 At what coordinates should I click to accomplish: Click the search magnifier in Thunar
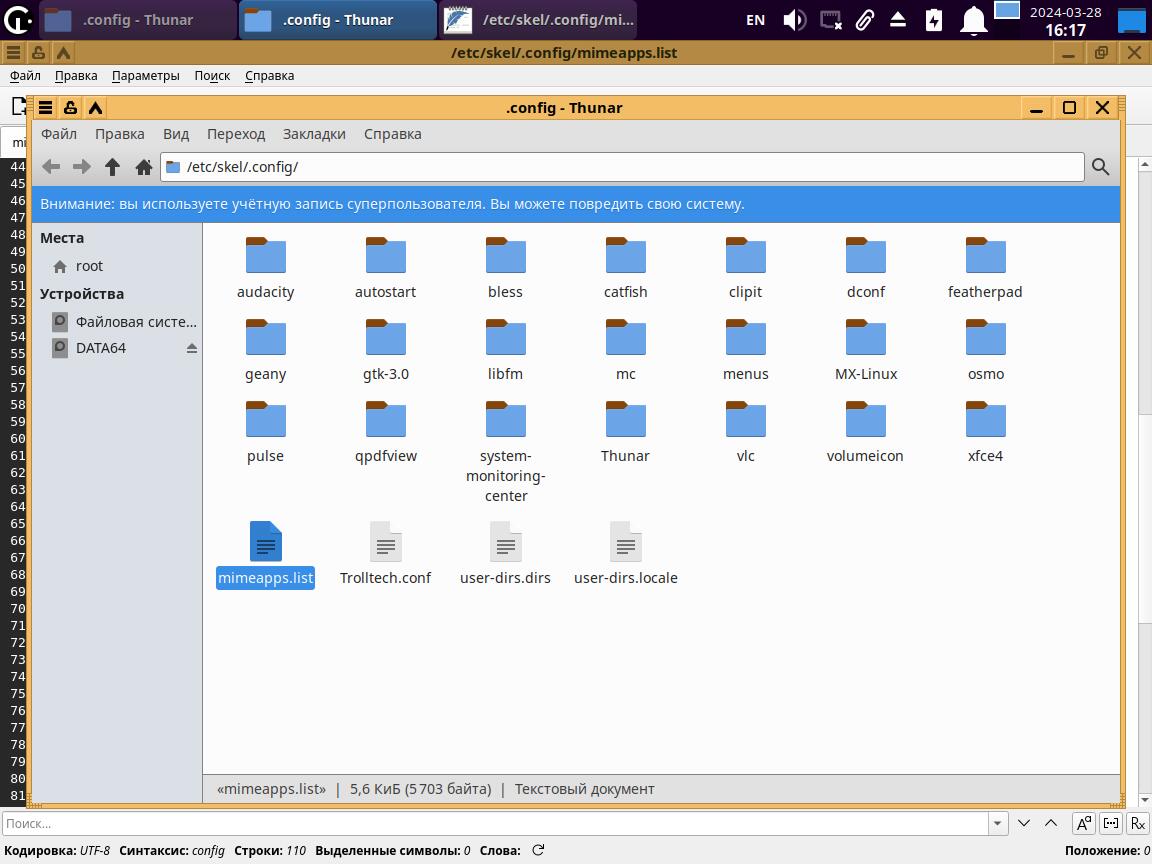click(1101, 167)
